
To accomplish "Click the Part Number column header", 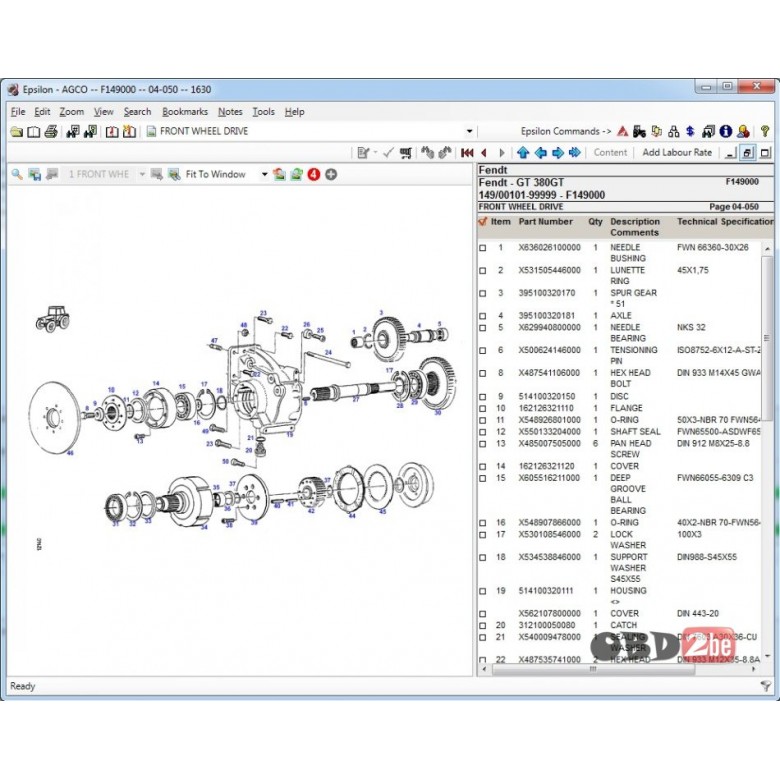I will pos(545,222).
